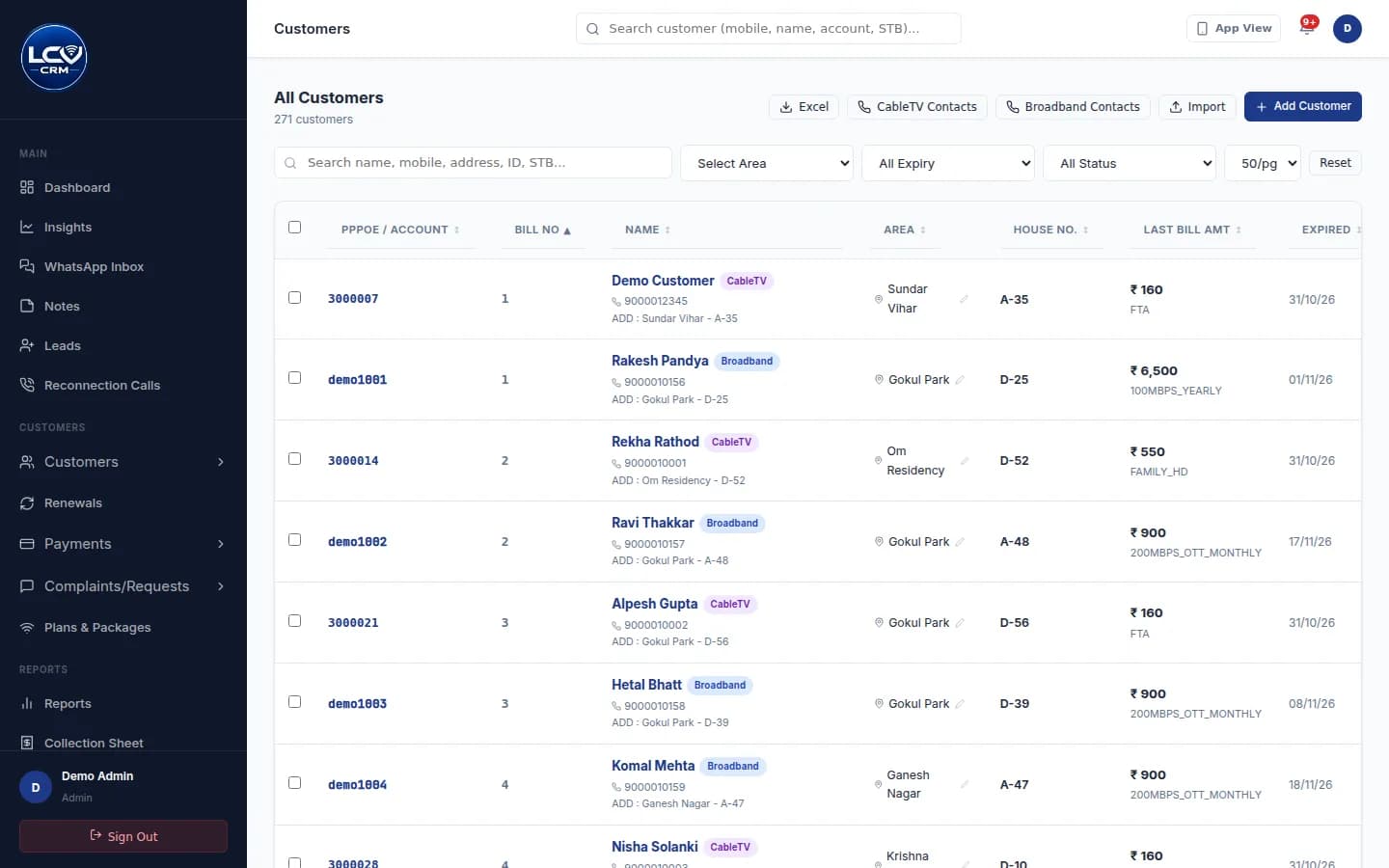Open the notifications bell icon
This screenshot has height=868, width=1389.
click(x=1307, y=28)
